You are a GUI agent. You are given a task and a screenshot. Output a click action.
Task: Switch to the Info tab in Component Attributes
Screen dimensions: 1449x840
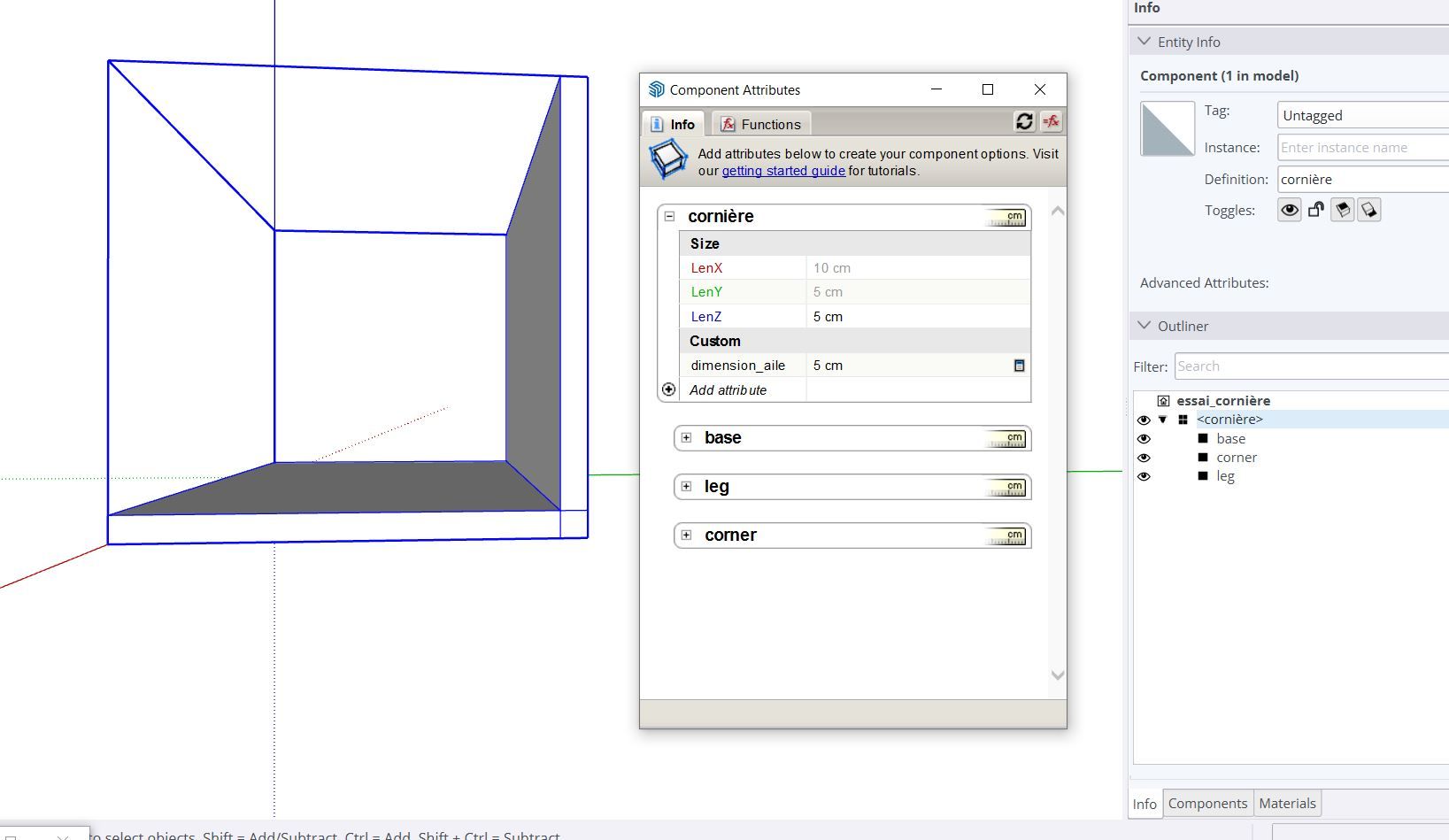click(x=674, y=124)
